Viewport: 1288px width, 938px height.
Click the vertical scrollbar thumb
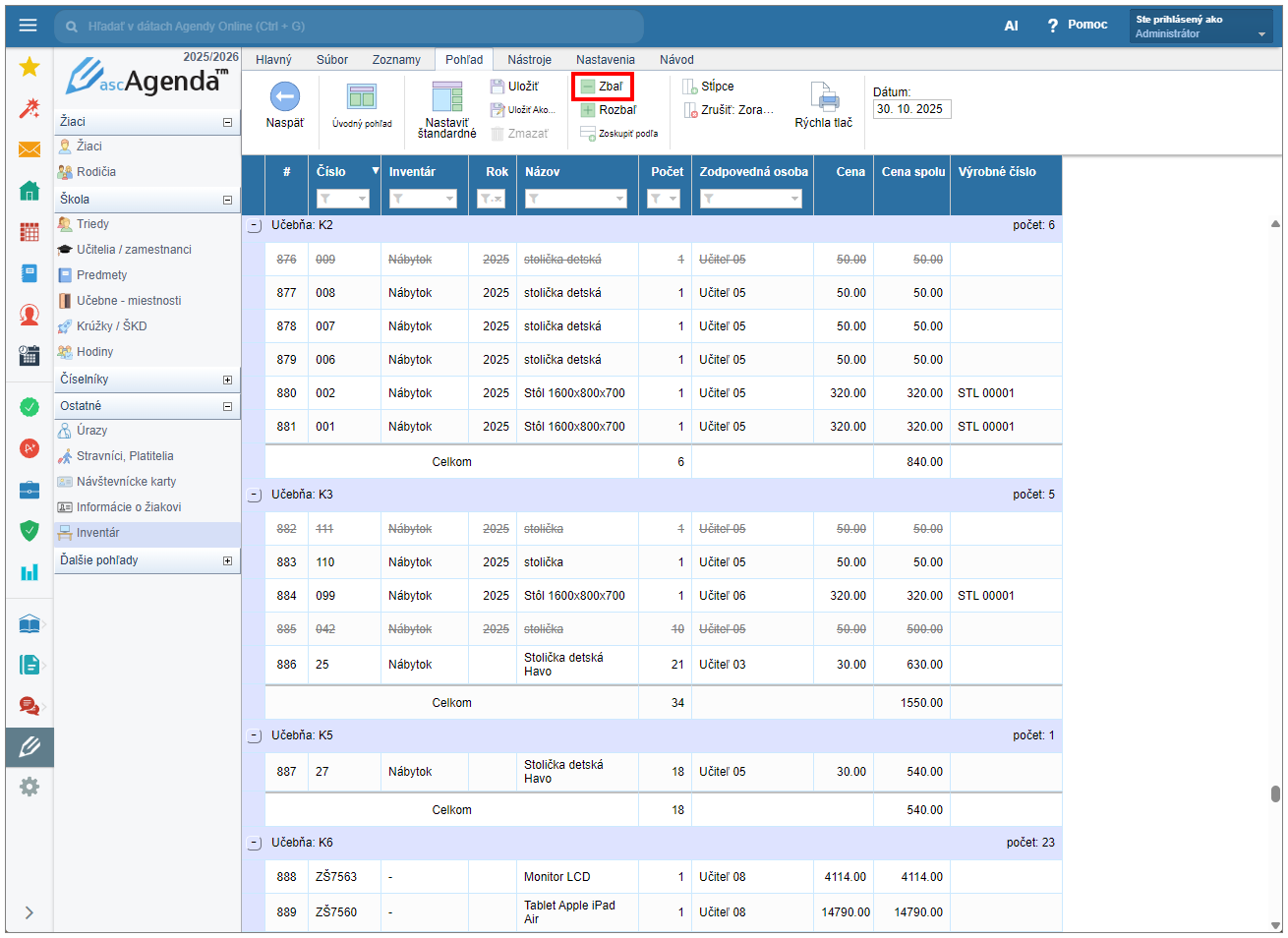[1274, 793]
